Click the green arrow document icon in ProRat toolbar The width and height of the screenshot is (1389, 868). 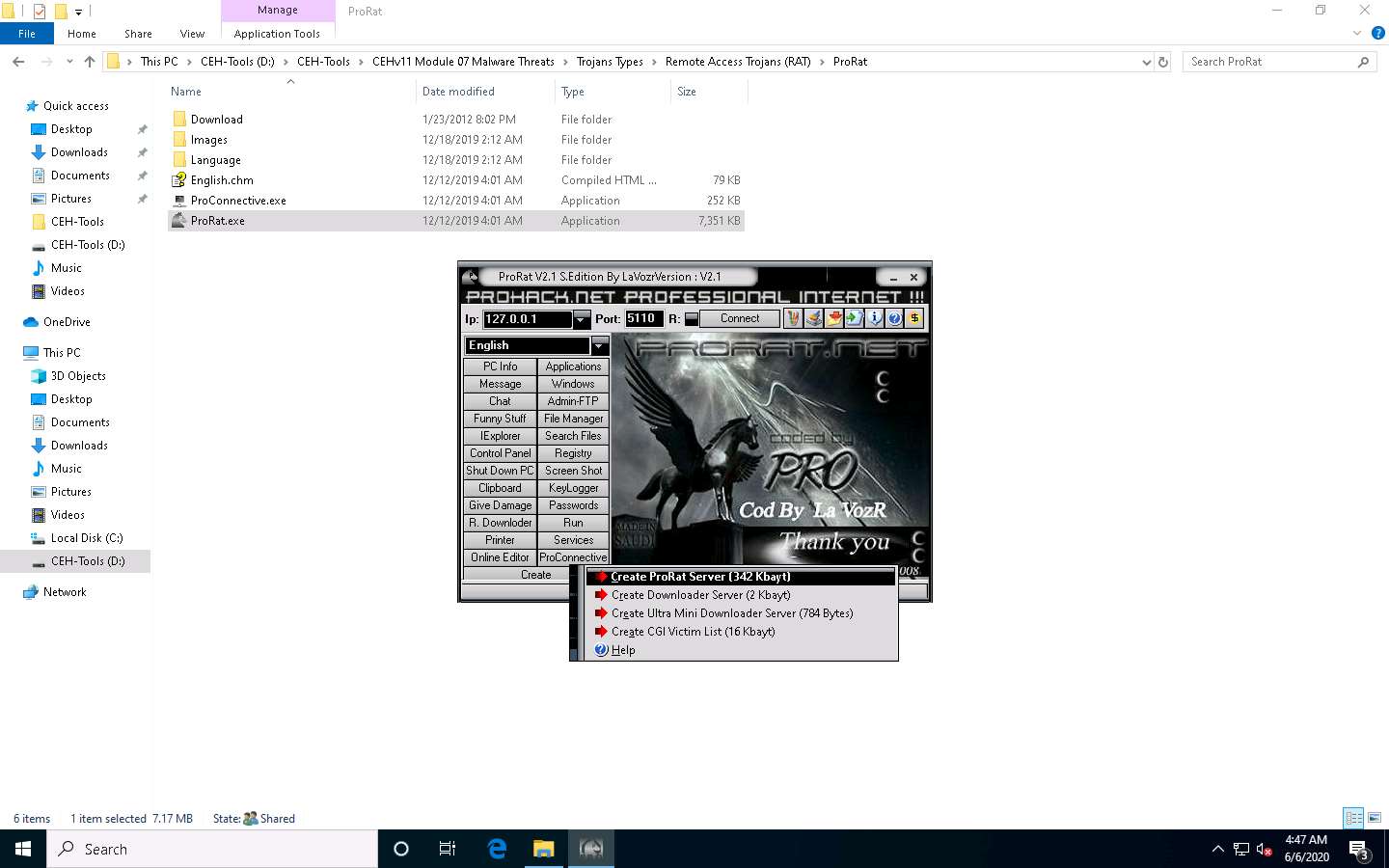[854, 318]
